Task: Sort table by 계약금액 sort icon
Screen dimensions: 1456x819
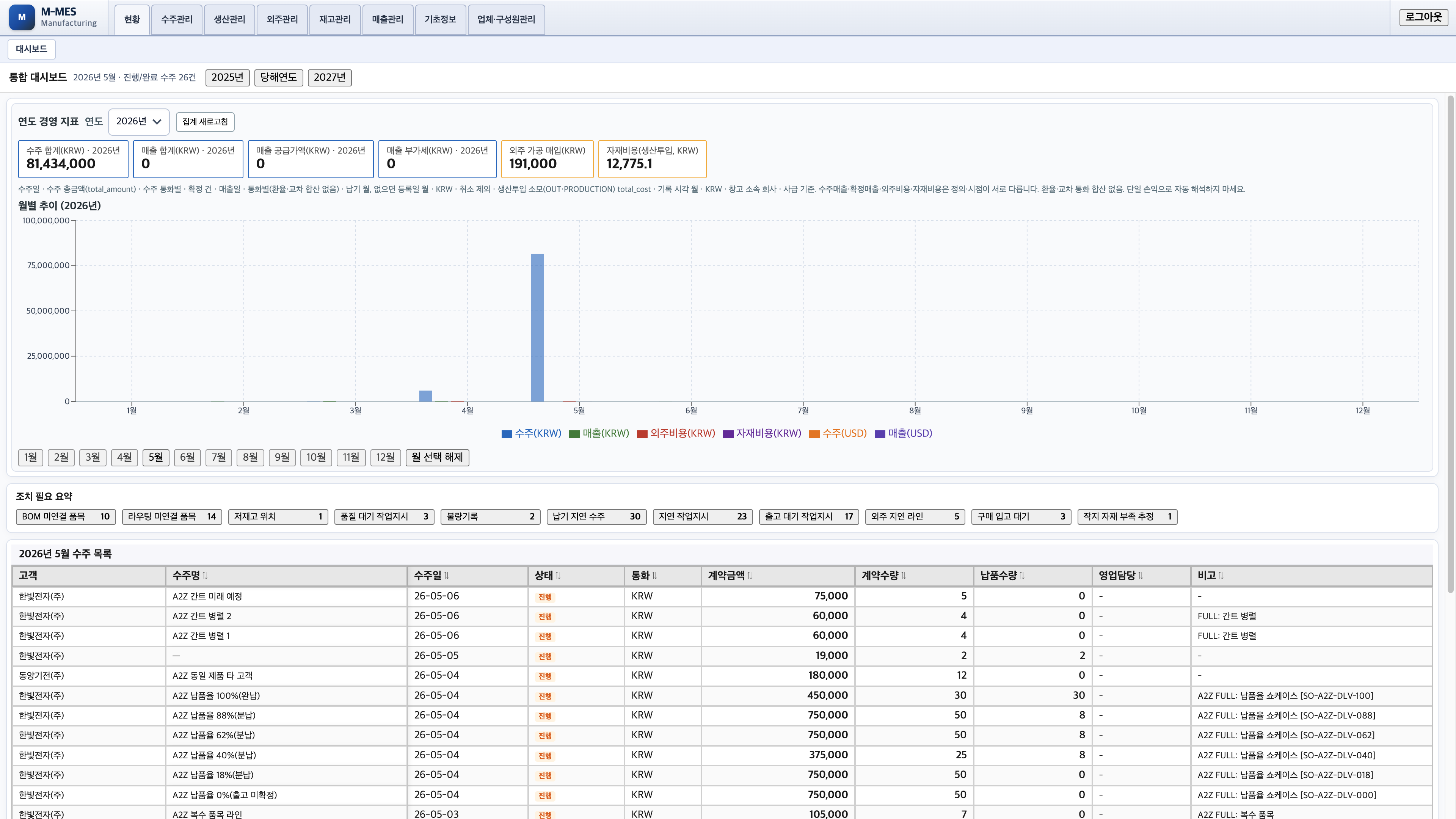Action: coord(750,576)
